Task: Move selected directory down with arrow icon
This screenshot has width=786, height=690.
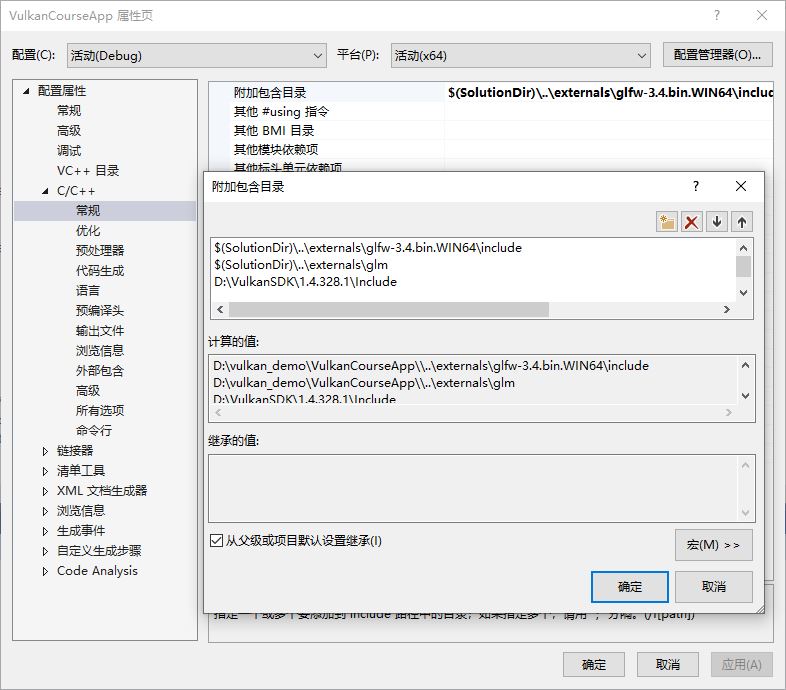Action: click(717, 222)
